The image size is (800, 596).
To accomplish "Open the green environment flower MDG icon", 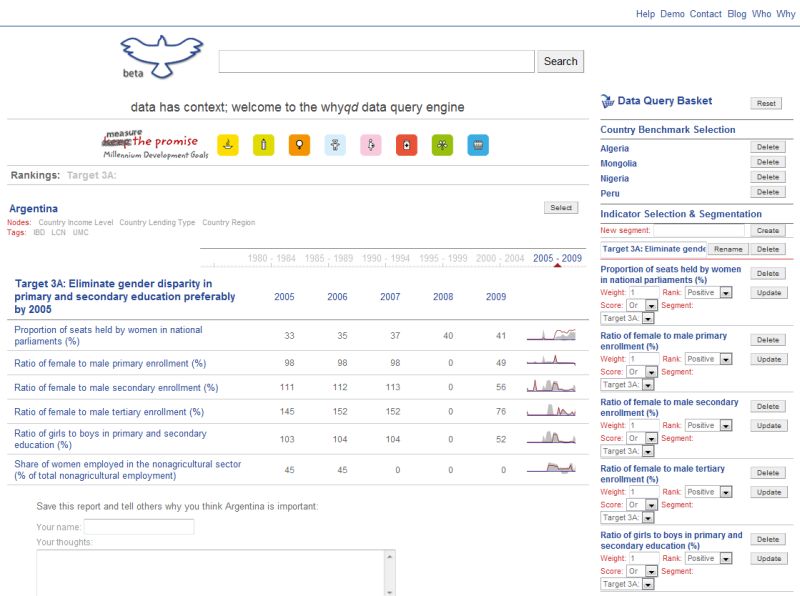I will tap(442, 145).
